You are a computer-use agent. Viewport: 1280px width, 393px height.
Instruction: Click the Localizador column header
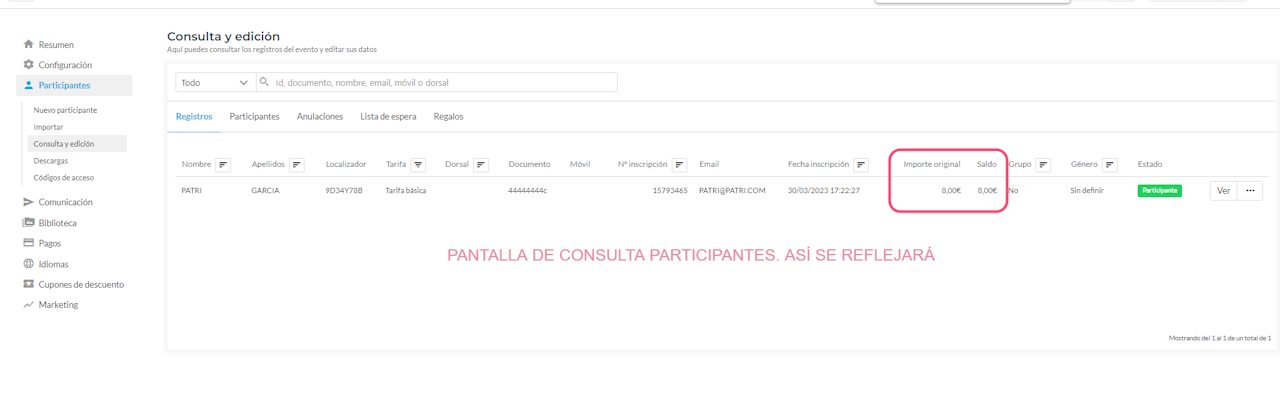coord(346,164)
